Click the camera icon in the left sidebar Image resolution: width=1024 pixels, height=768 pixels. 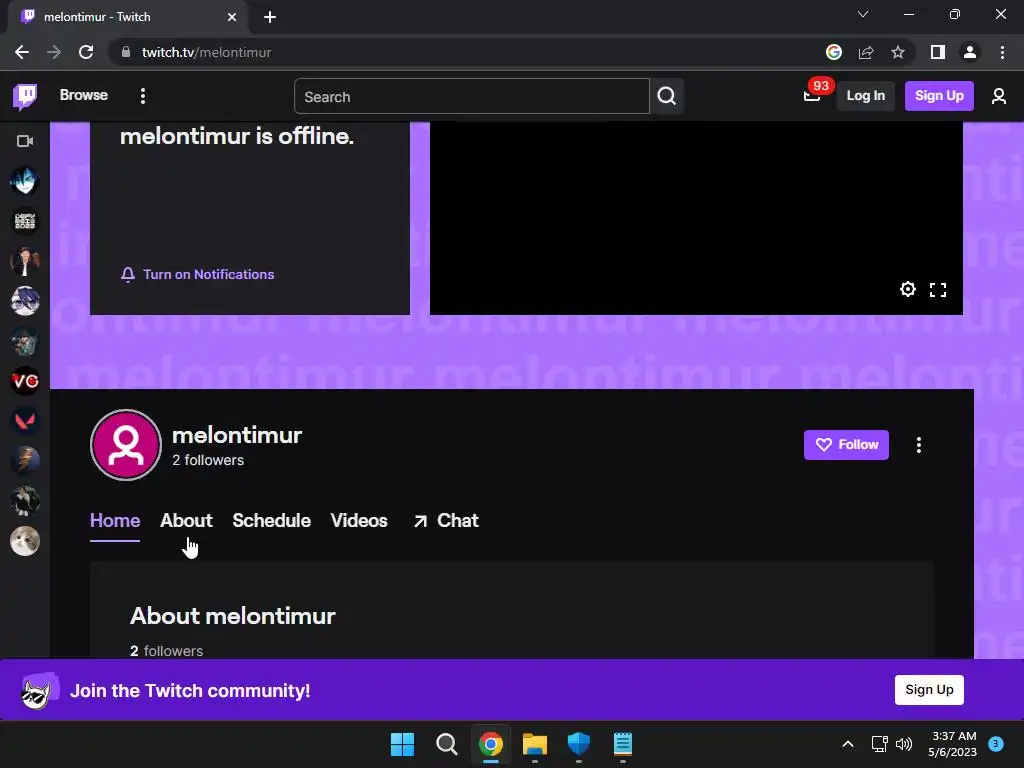pos(25,141)
